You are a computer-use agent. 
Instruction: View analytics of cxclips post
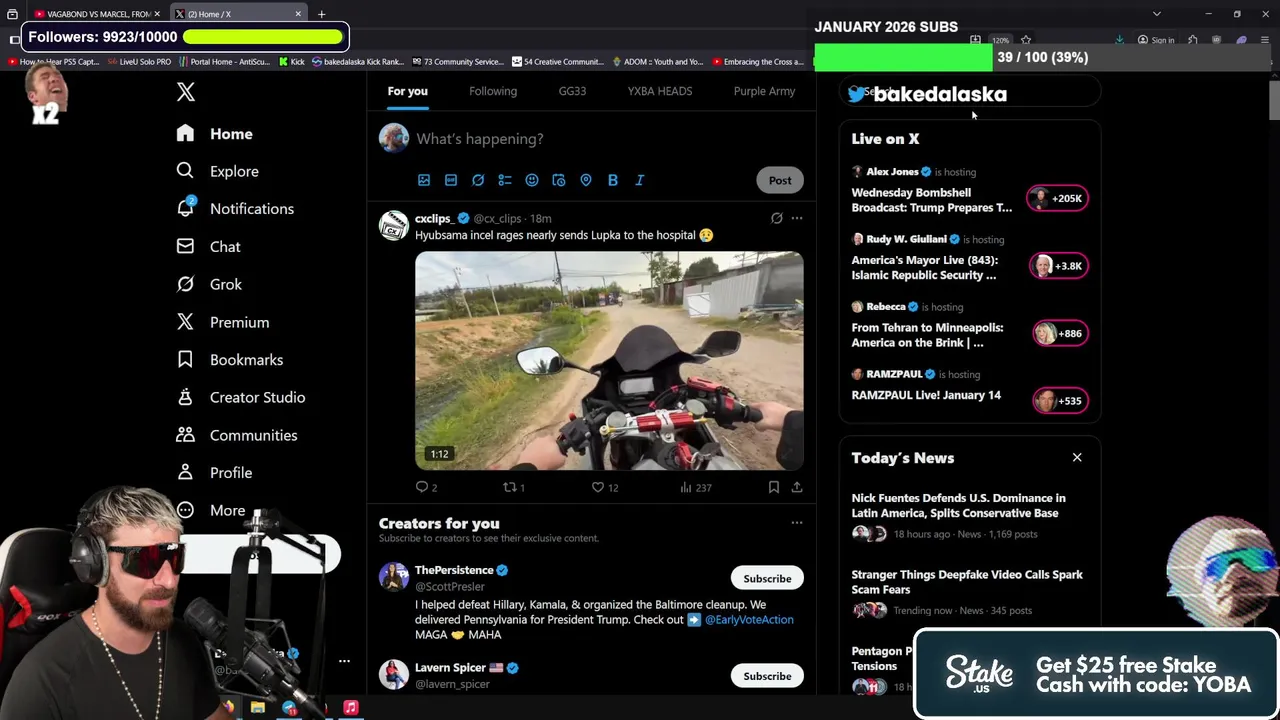coord(695,487)
